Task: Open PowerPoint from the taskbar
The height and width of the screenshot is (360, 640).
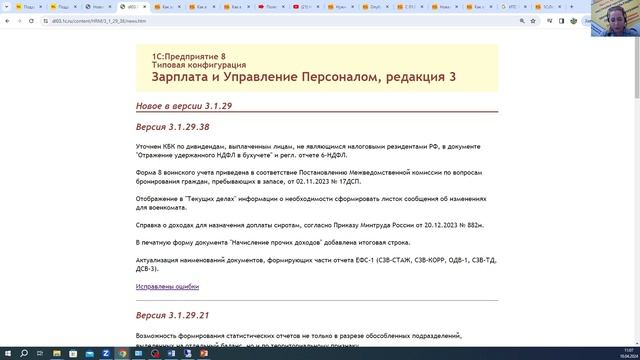Action: (x=204, y=353)
